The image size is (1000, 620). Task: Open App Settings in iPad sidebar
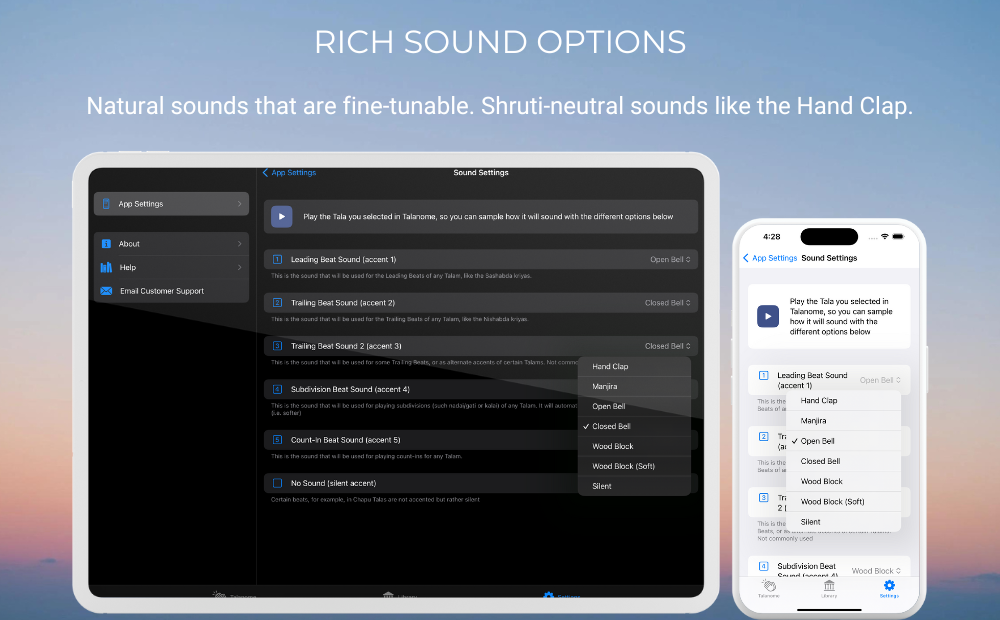[x=172, y=203]
